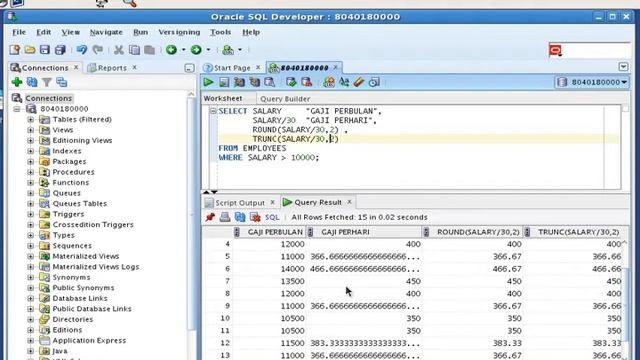Click the search input field top right
The height and width of the screenshot is (360, 640).
click(596, 51)
